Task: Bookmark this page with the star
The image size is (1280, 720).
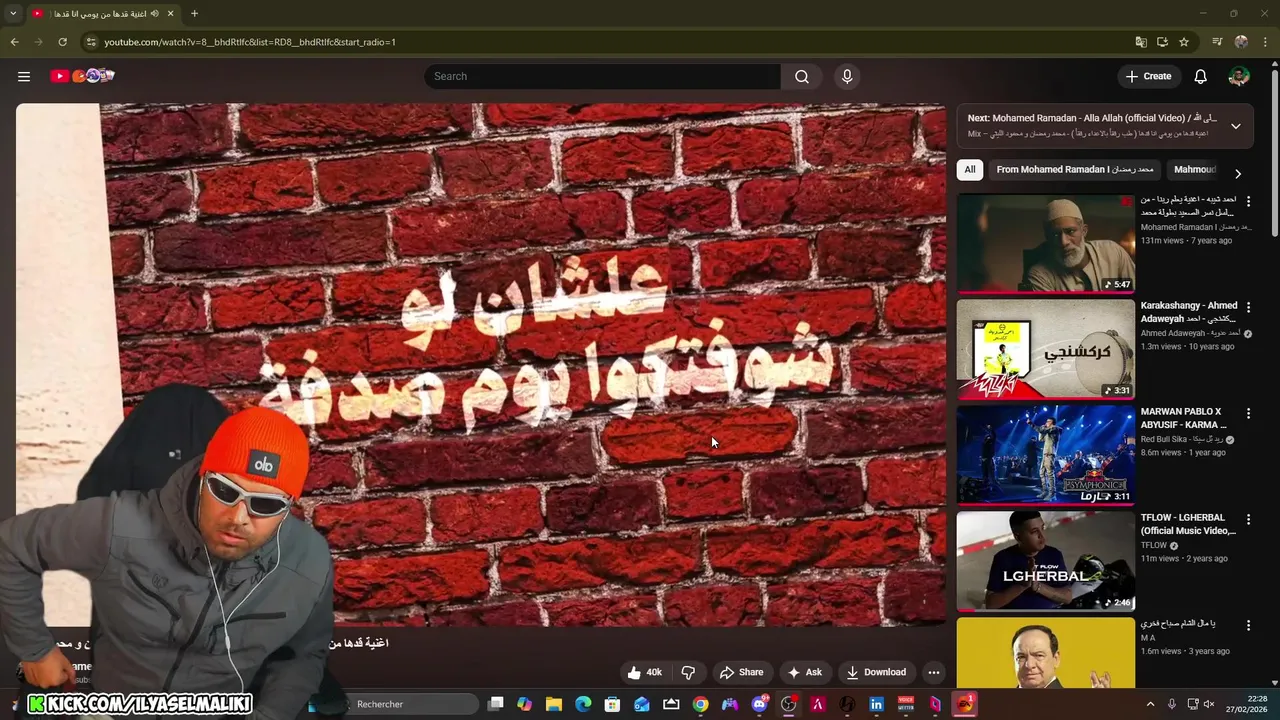Action: 1184,42
